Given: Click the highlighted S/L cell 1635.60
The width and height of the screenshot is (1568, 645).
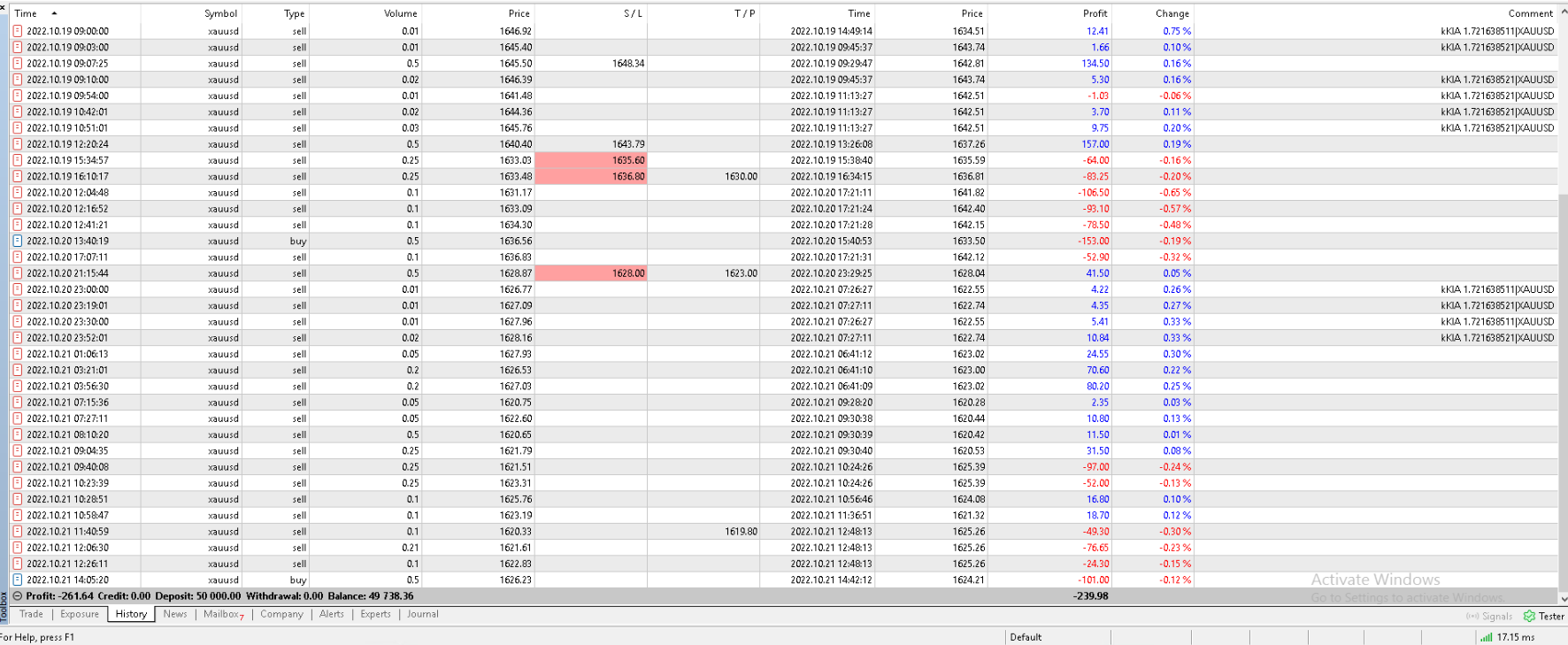Looking at the screenshot, I should (x=591, y=160).
